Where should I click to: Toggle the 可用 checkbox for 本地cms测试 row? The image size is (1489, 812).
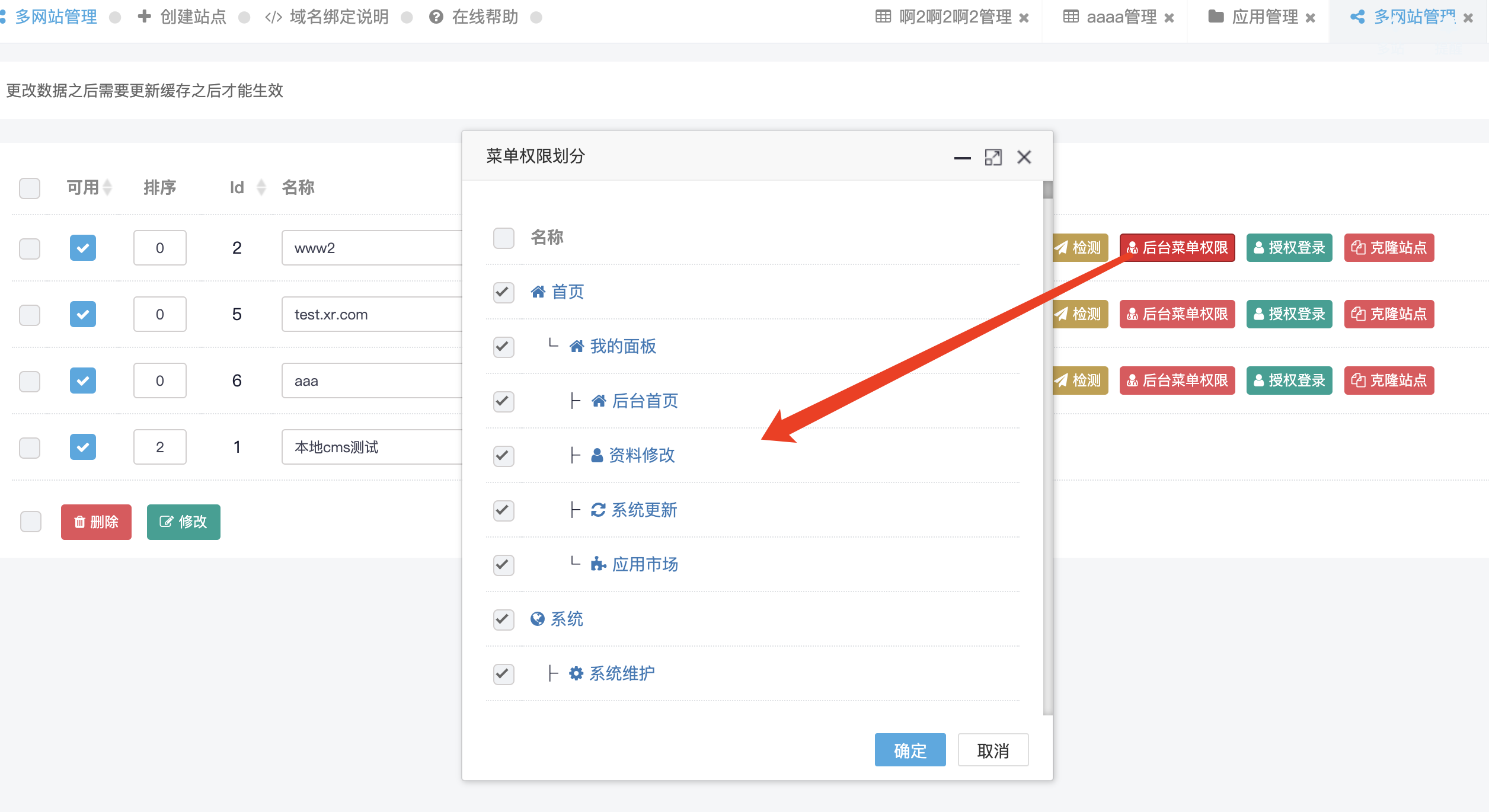(83, 447)
